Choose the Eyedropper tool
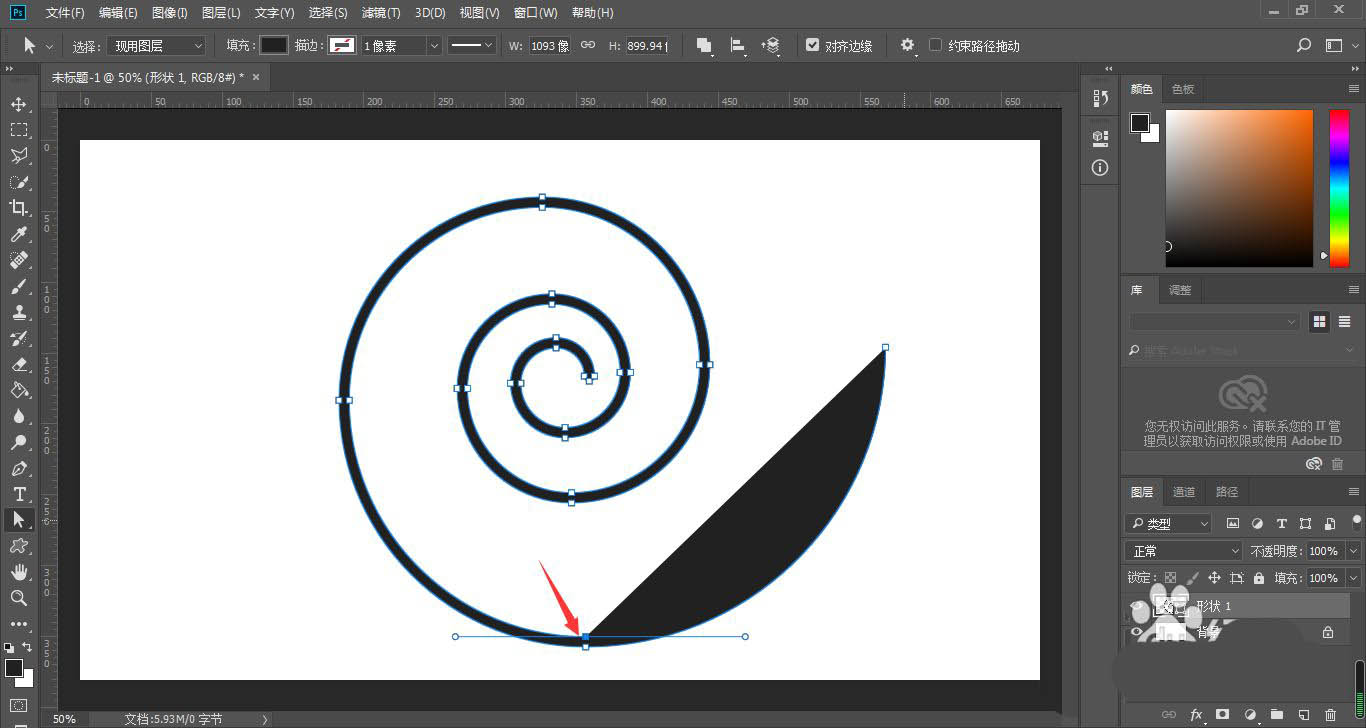 18,234
